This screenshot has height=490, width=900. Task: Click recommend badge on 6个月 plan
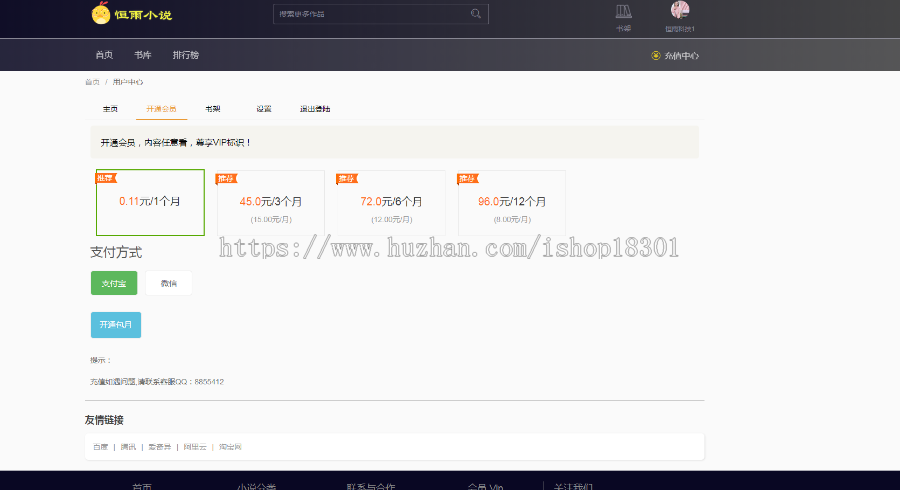click(x=347, y=178)
